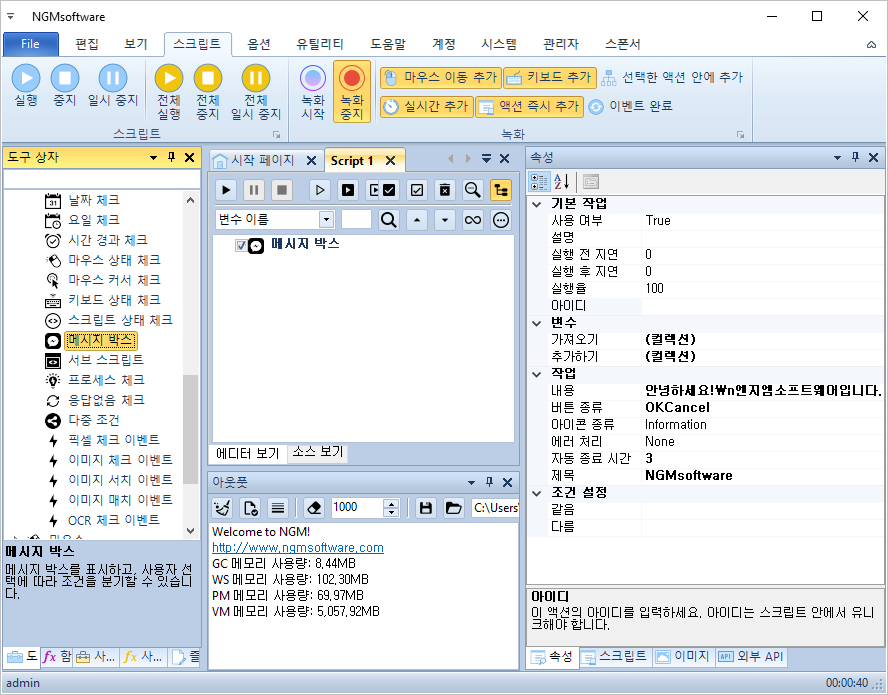This screenshot has width=888, height=695.
Task: Click the script editor pause icon
Action: [x=254, y=190]
